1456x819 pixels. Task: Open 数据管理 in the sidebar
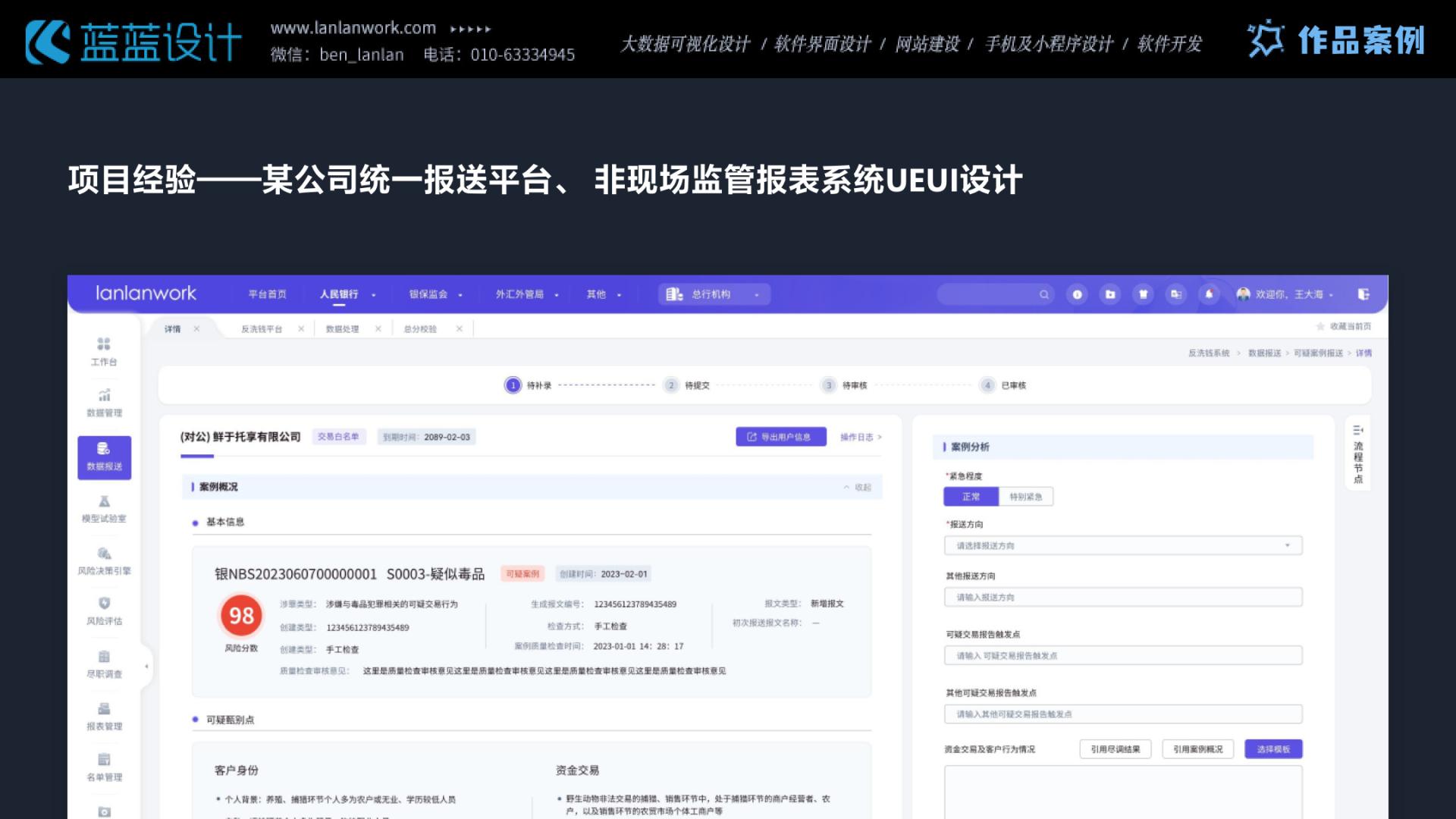click(104, 403)
